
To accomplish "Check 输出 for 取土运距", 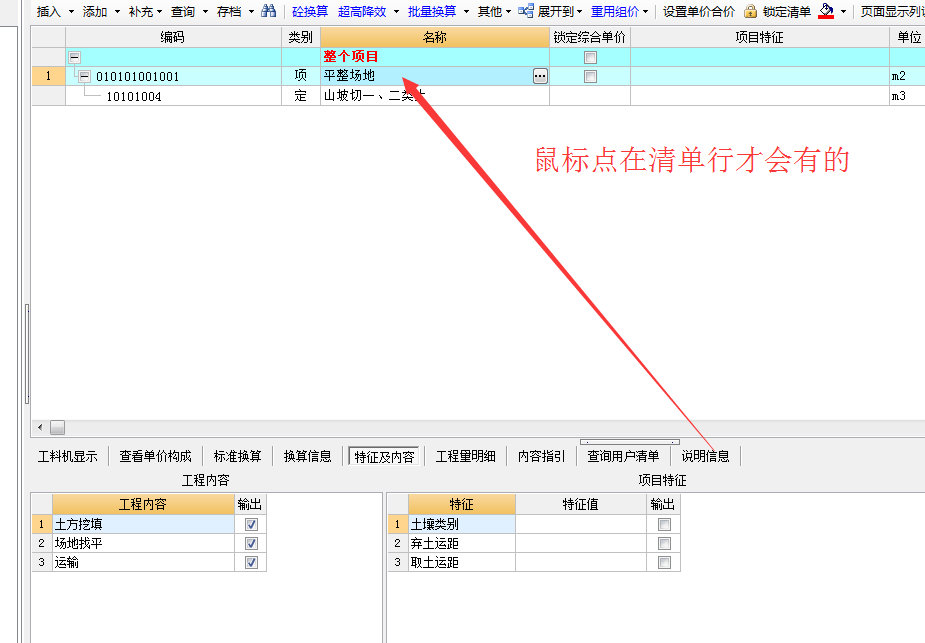I will [664, 562].
